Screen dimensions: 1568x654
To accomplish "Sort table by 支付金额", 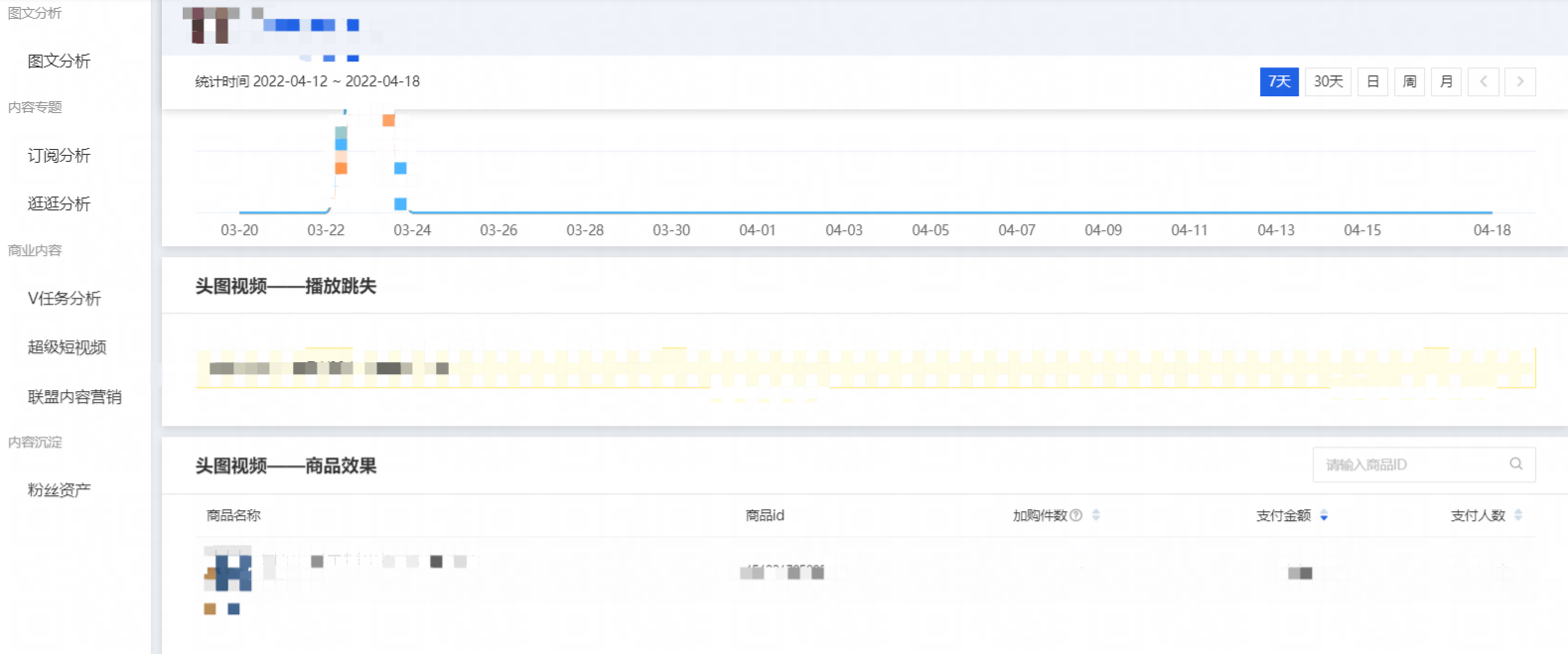I will click(x=1324, y=515).
